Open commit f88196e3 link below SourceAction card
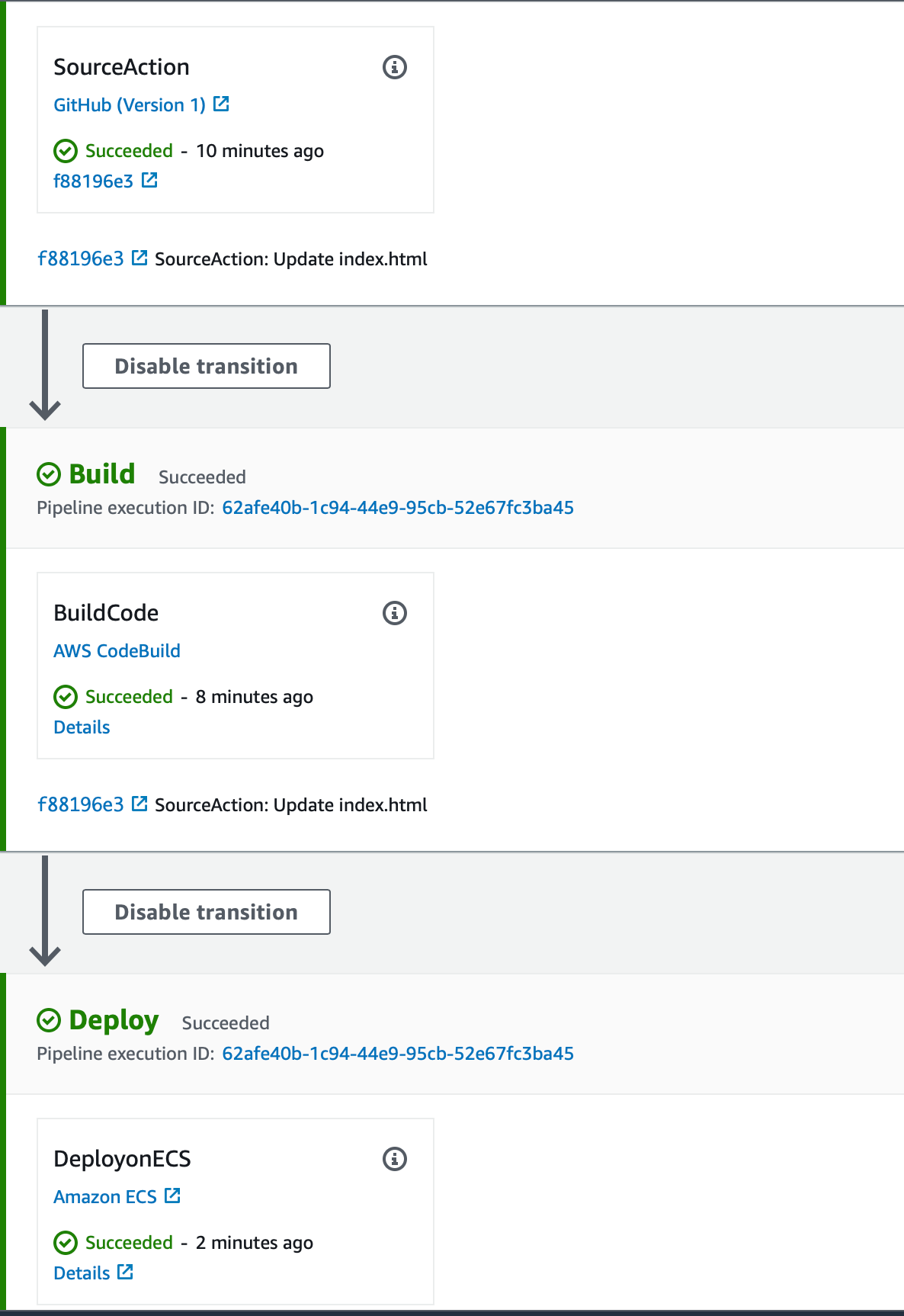The height and width of the screenshot is (1316, 904). (80, 259)
